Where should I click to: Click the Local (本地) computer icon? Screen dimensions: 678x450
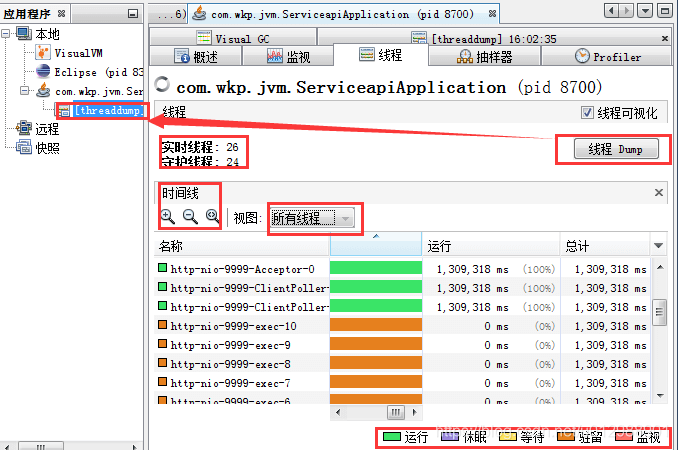(24, 33)
